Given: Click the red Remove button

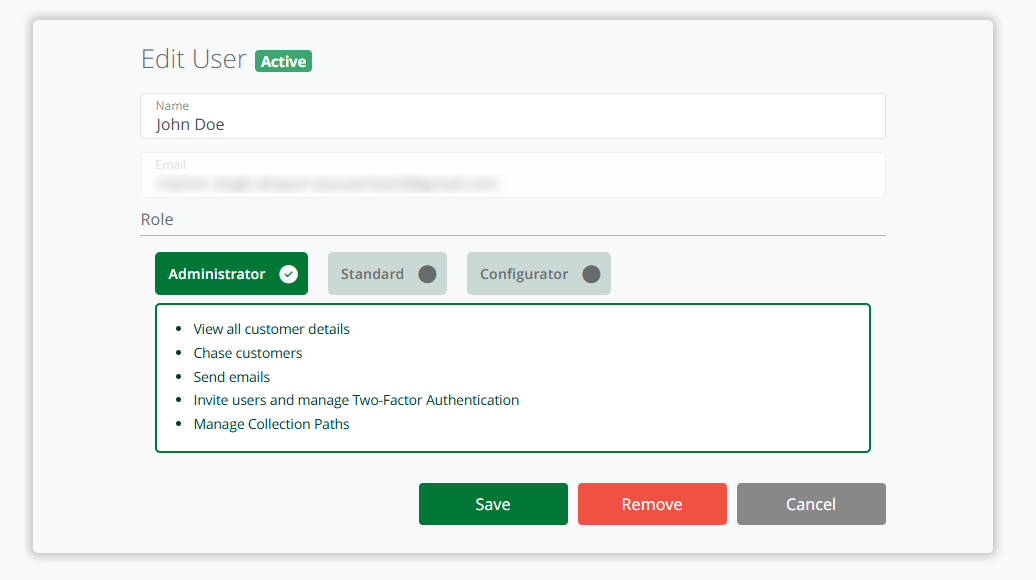Looking at the screenshot, I should coord(652,504).
